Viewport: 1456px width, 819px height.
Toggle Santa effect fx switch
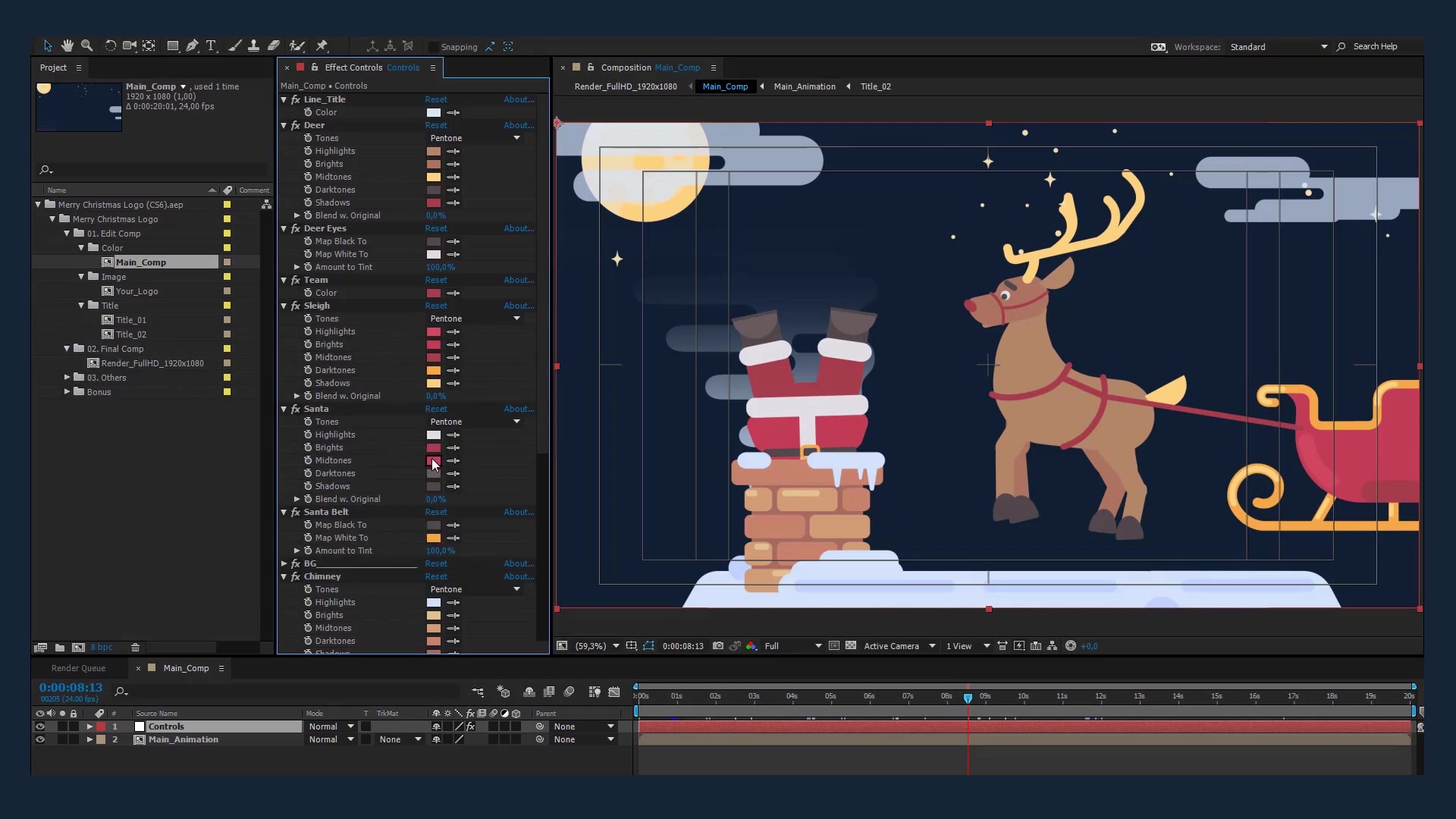tap(296, 409)
